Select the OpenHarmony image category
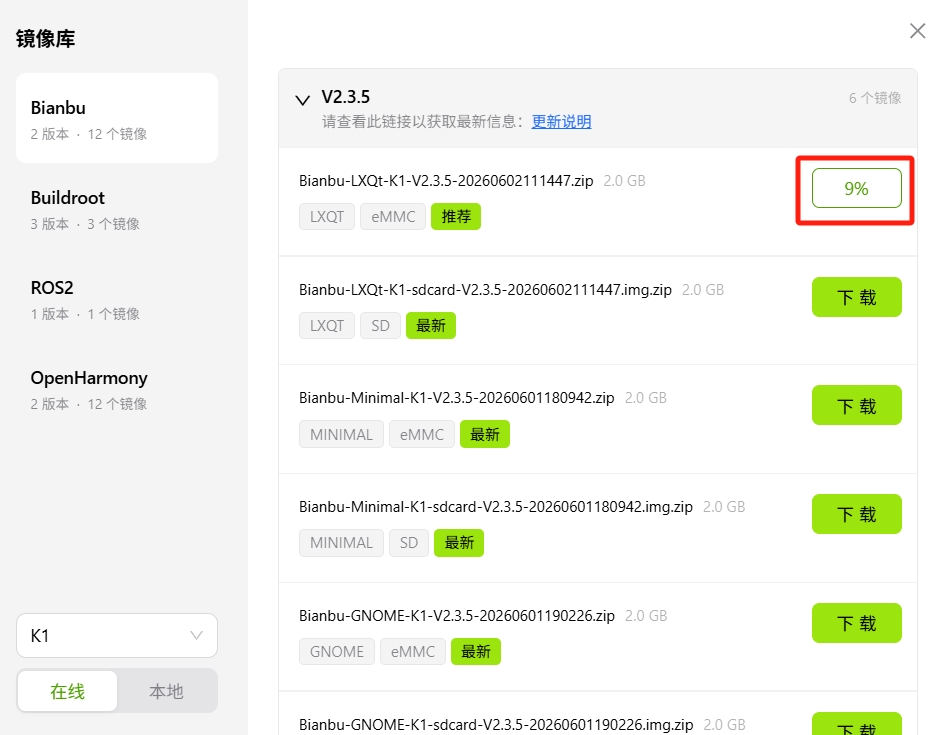 [117, 389]
